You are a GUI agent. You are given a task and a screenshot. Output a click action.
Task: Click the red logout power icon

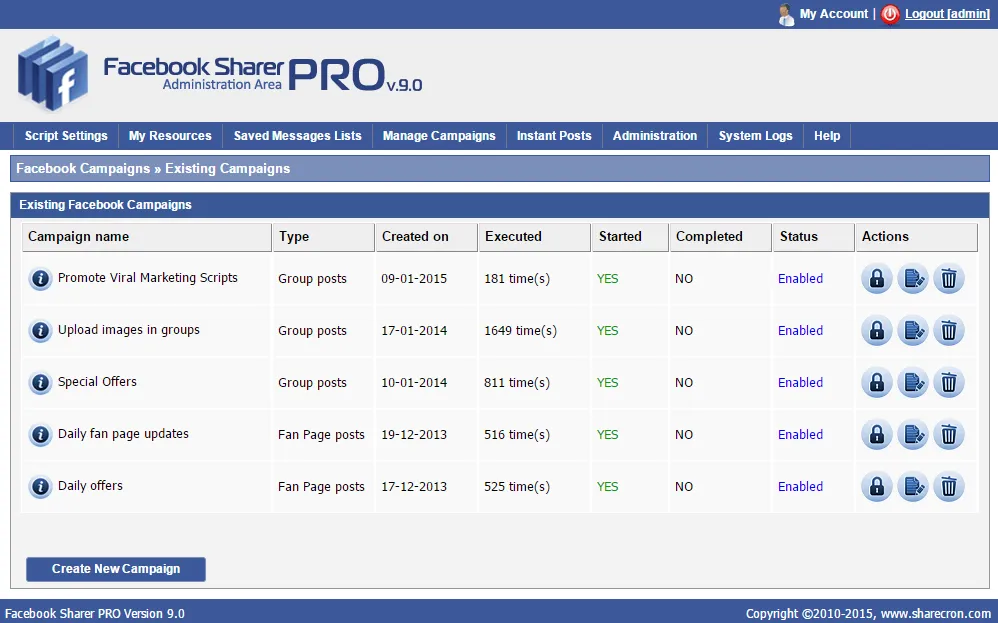(889, 13)
